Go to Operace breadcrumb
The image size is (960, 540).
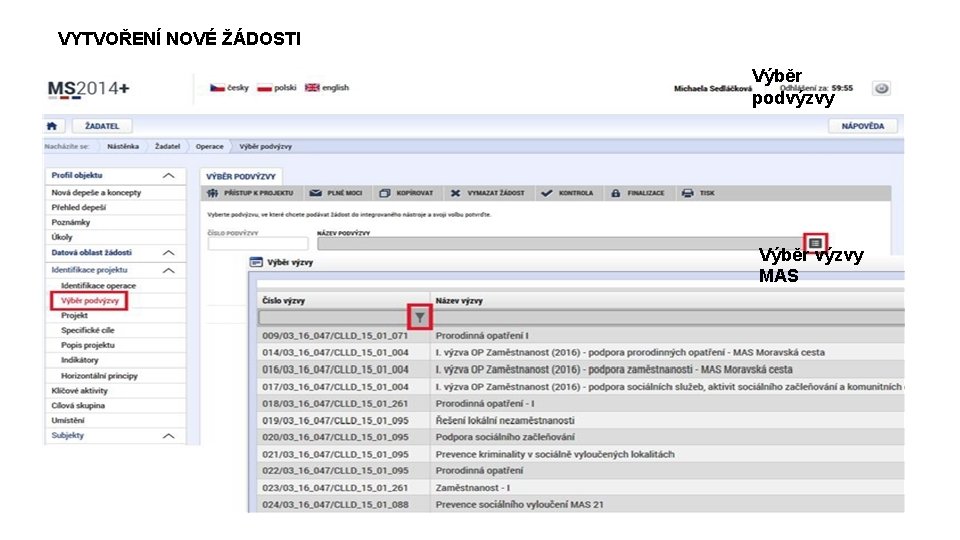click(x=209, y=146)
